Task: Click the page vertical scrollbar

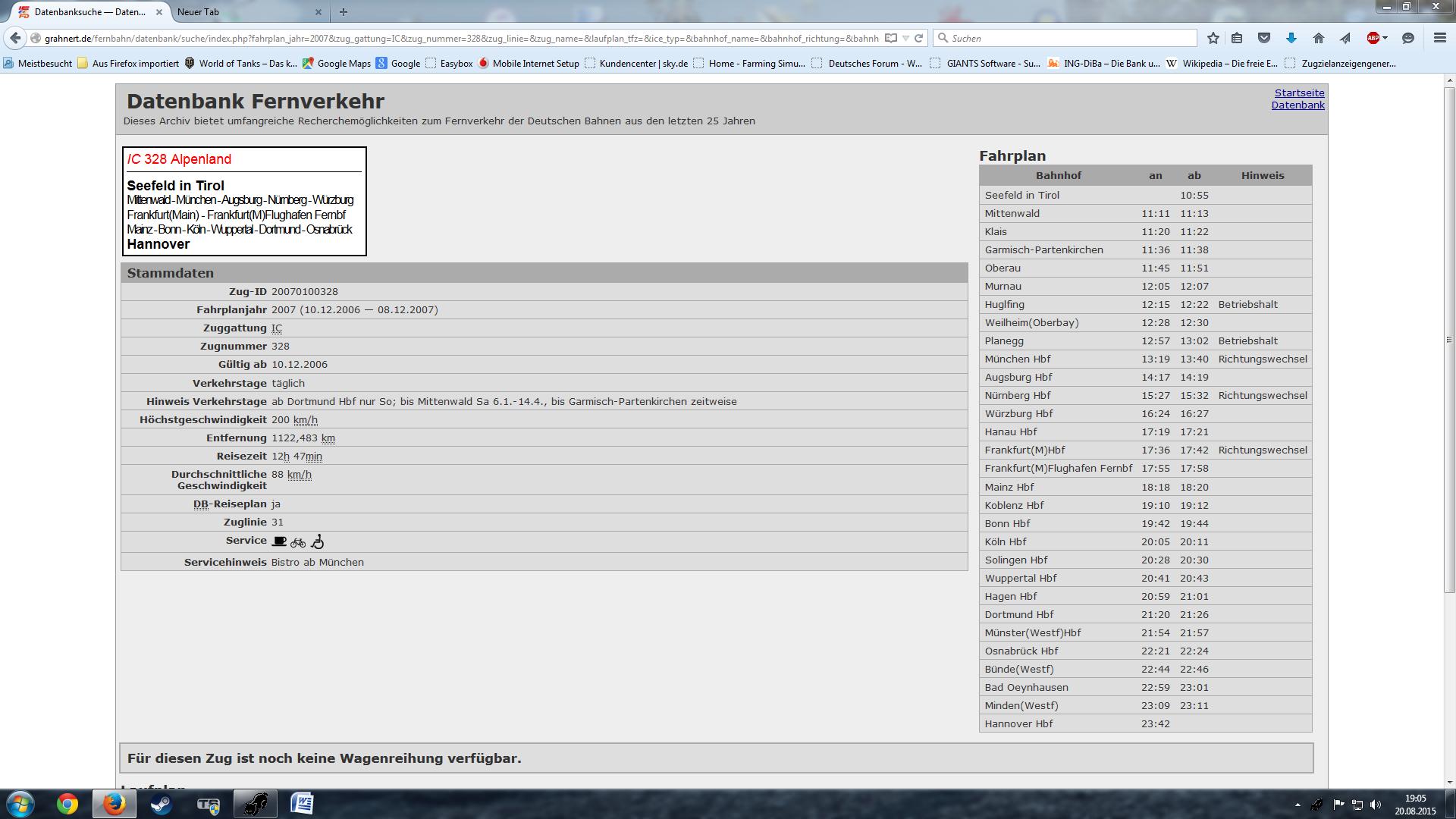Action: (x=1448, y=341)
